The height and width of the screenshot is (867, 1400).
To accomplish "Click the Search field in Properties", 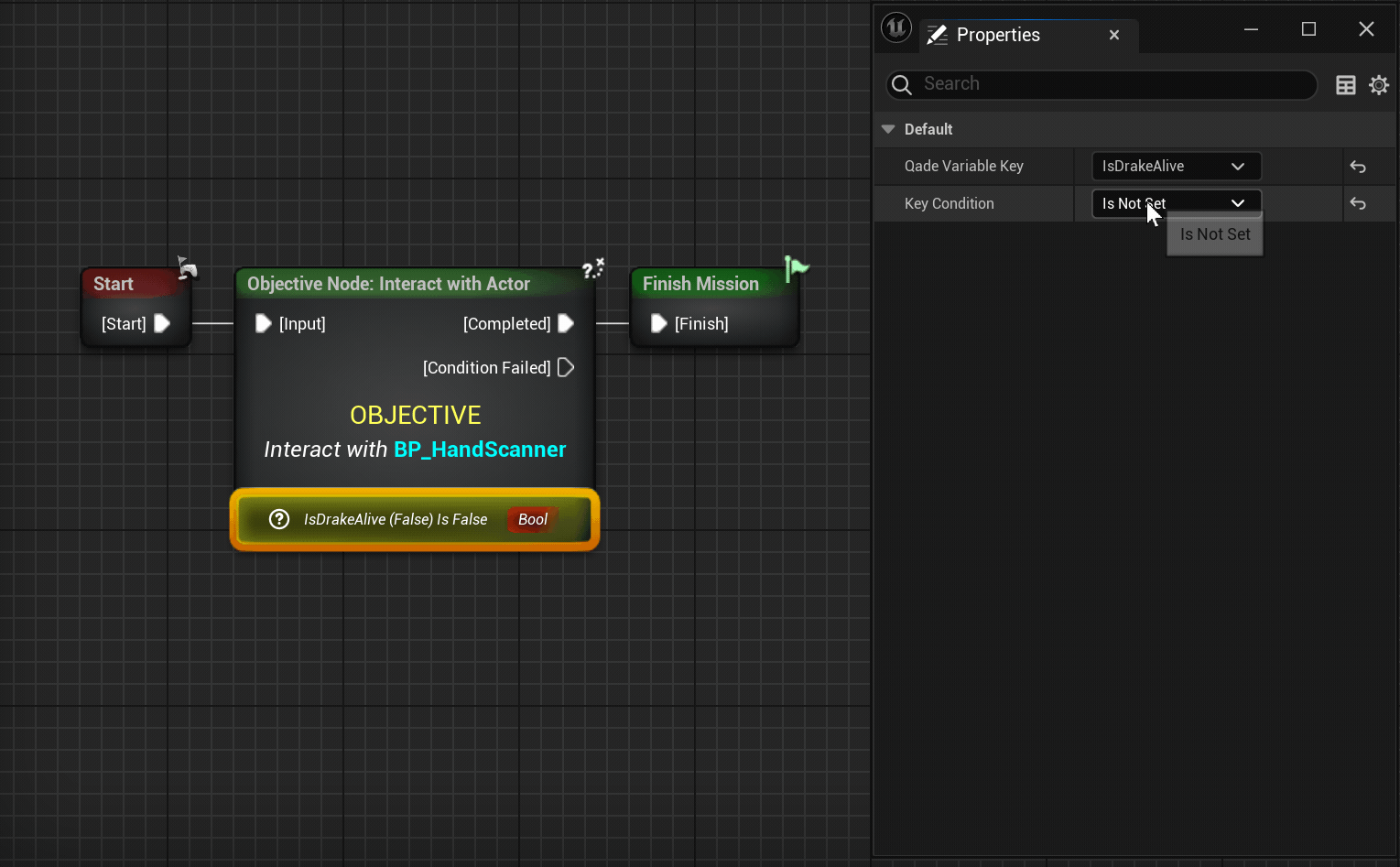I will coord(1102,84).
